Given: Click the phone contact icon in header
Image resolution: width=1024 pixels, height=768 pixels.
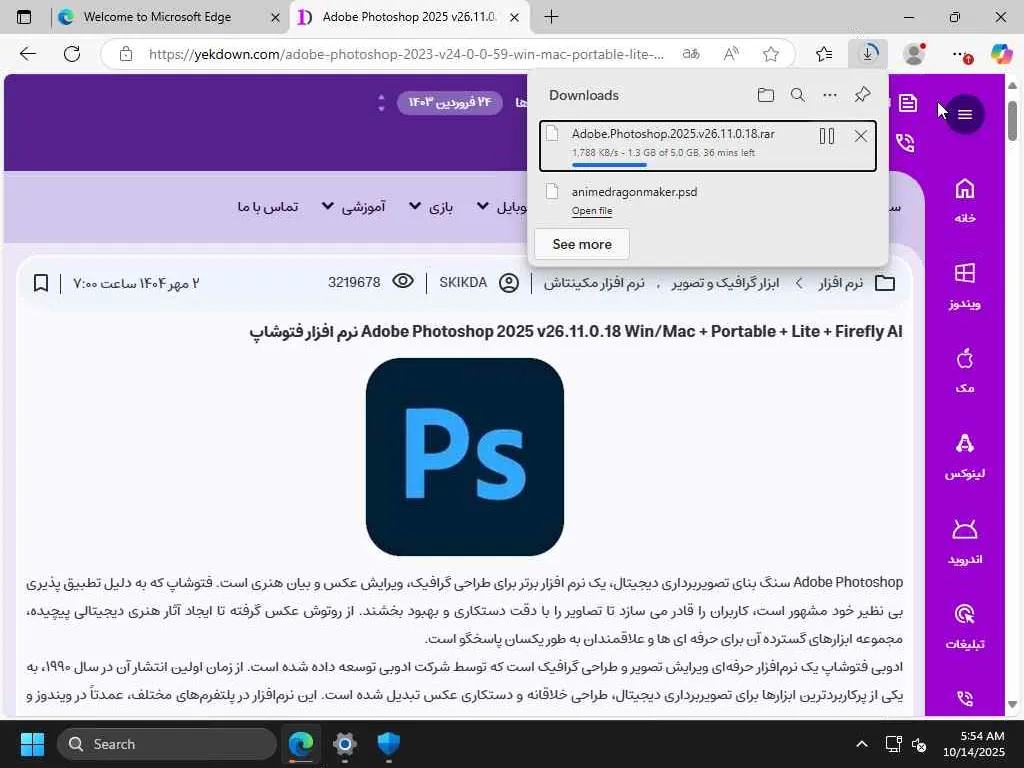Looking at the screenshot, I should 905,142.
